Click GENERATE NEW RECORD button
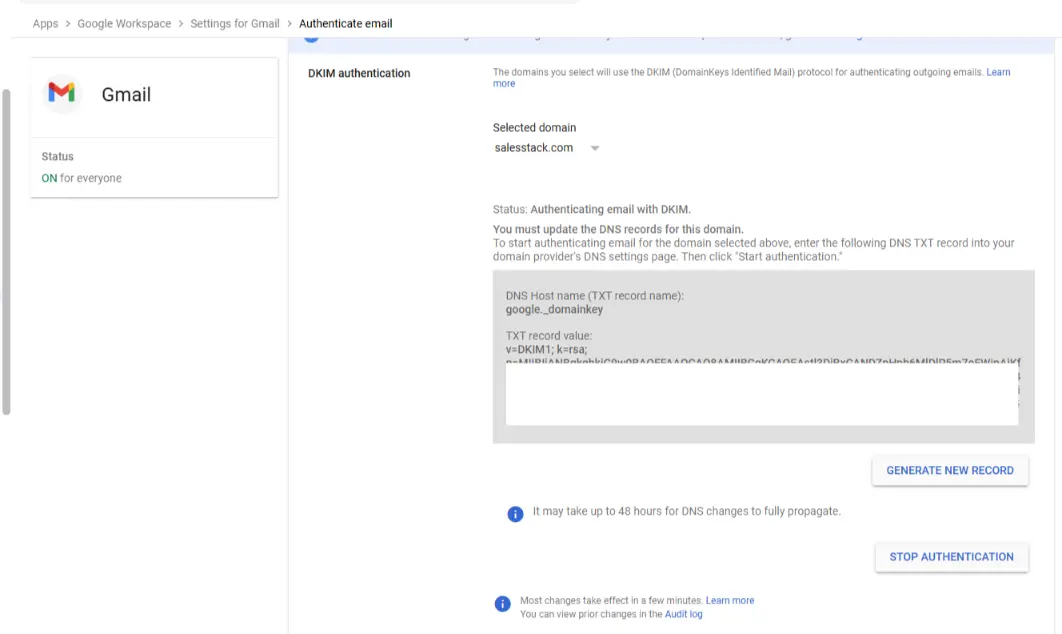 point(950,470)
